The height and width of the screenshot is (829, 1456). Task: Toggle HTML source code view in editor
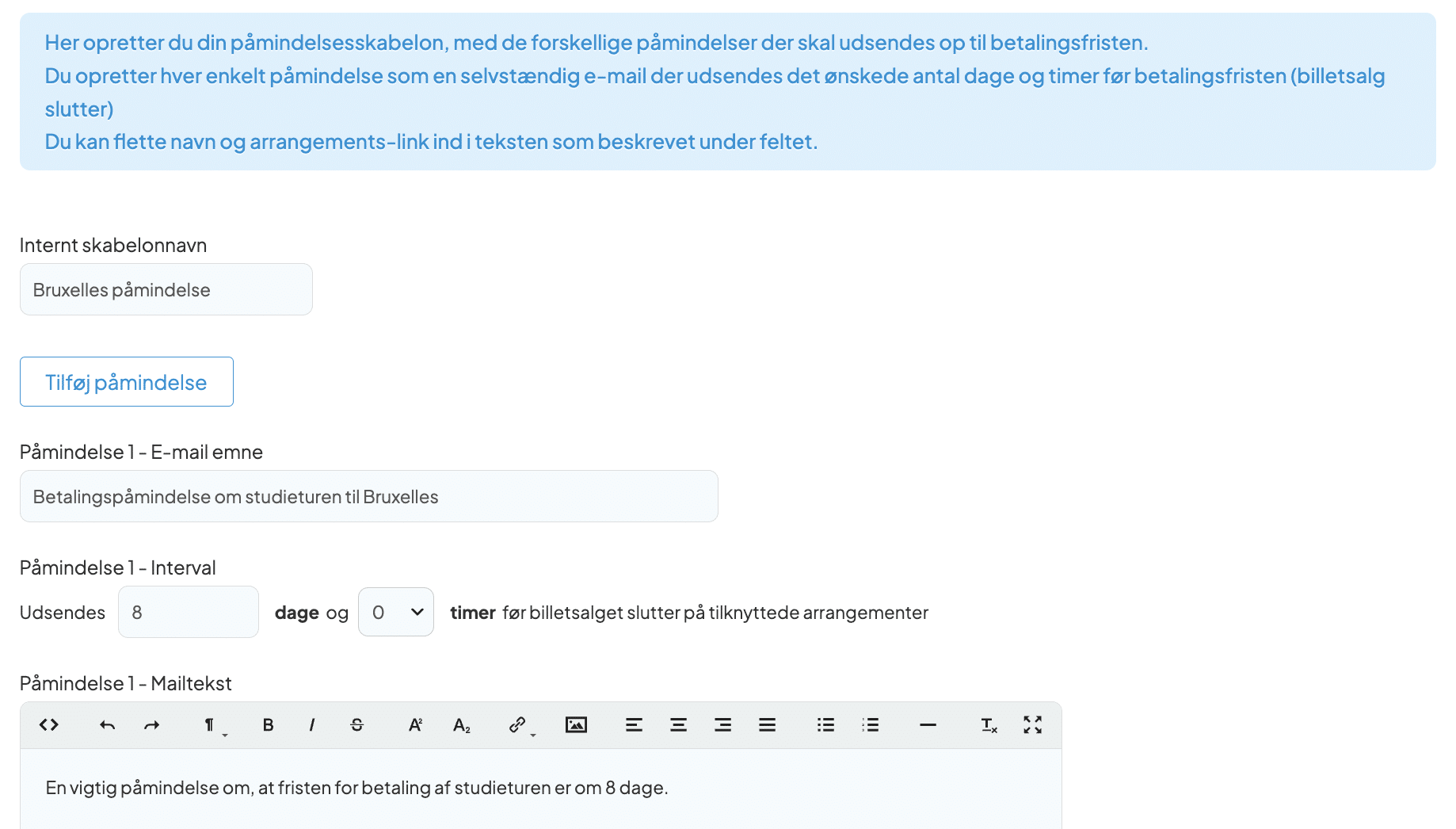tap(49, 725)
